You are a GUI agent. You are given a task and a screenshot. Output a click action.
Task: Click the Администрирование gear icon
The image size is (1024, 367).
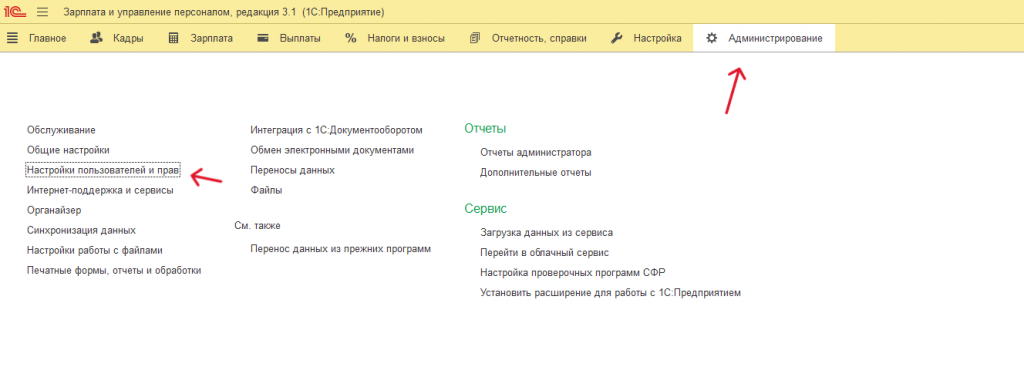point(712,38)
